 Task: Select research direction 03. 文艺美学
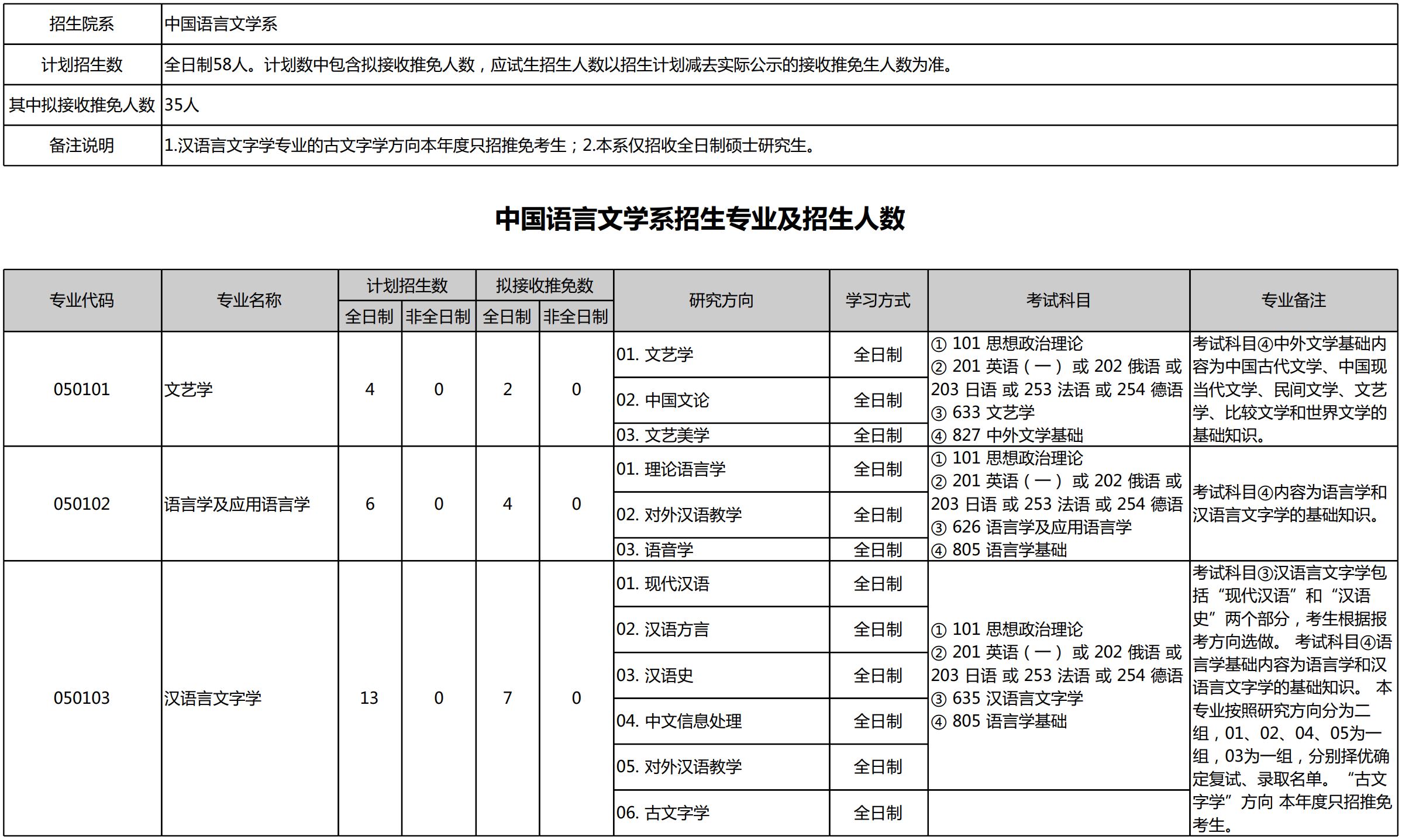click(x=662, y=435)
